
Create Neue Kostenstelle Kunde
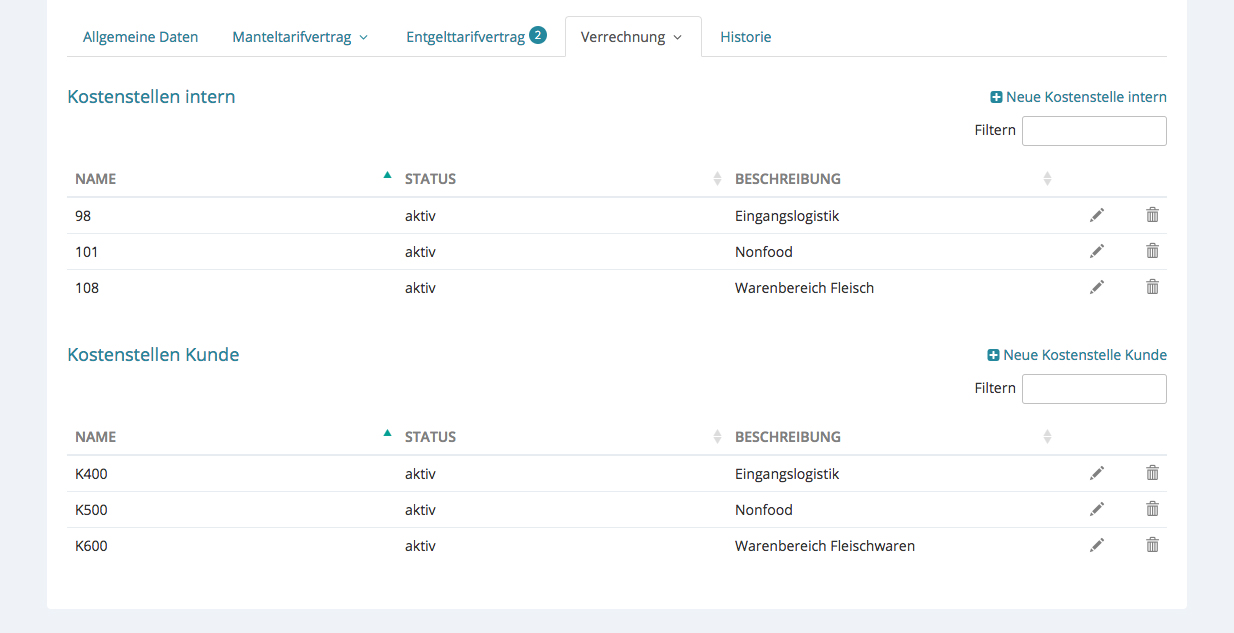pos(1077,355)
